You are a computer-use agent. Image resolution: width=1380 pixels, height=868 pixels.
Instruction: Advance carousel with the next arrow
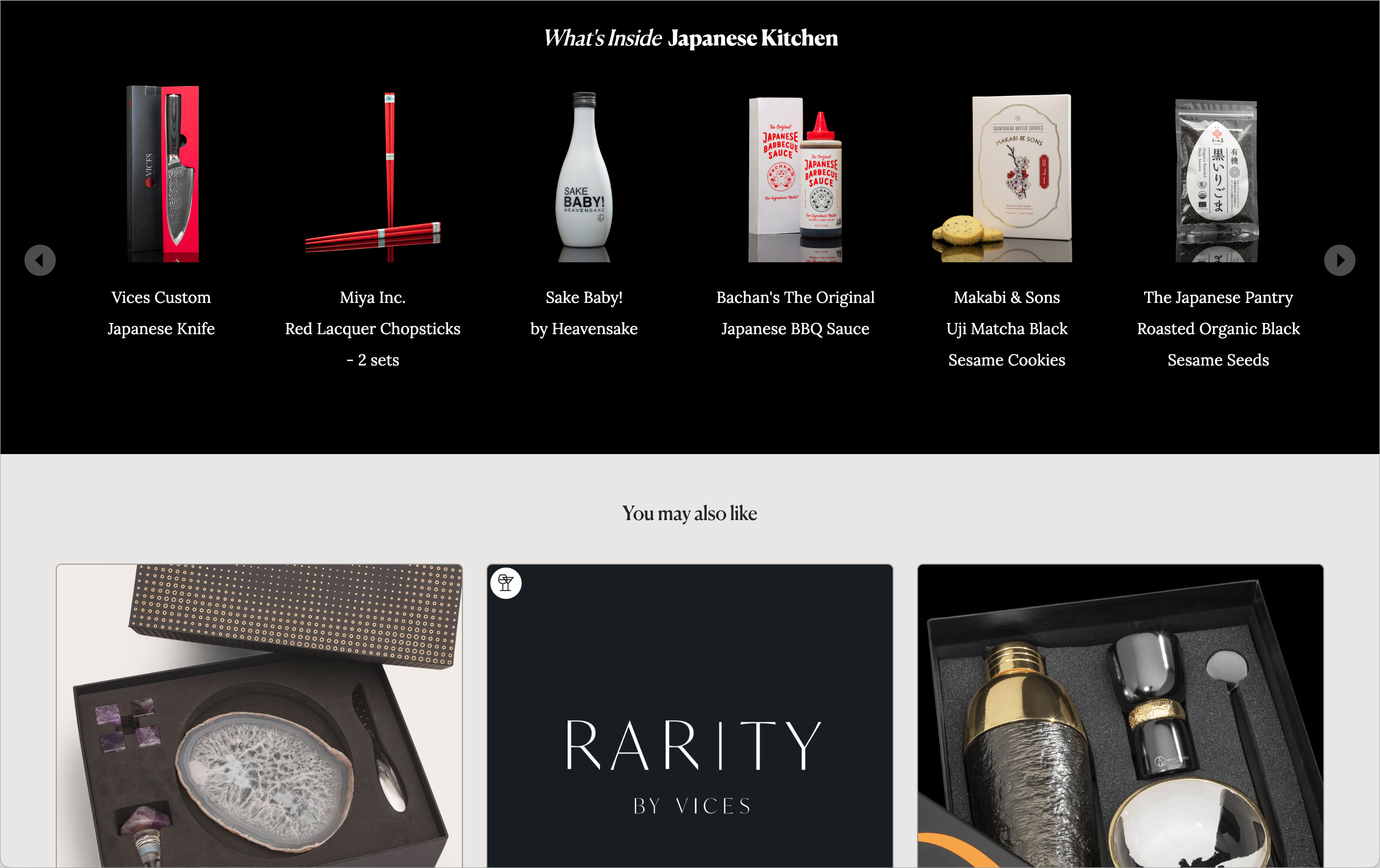1339,260
